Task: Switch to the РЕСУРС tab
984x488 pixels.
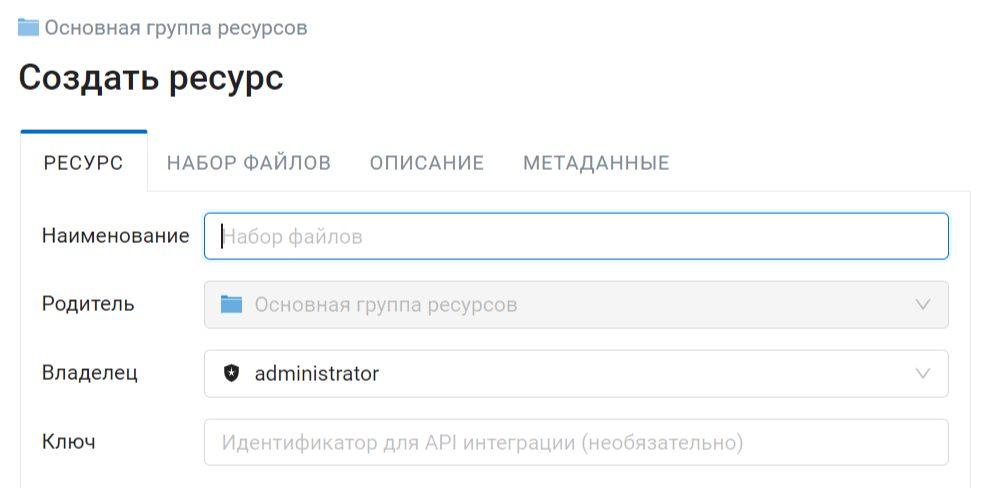Action: click(x=83, y=163)
